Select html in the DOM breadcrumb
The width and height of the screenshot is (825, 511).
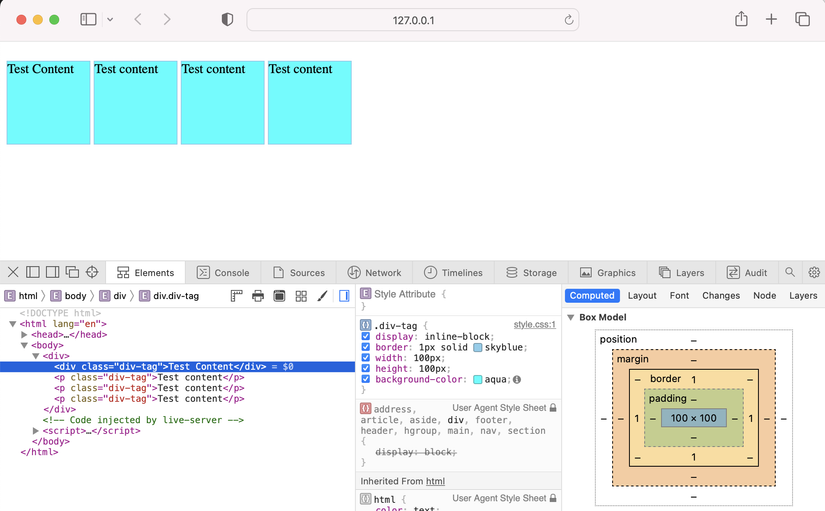21,296
